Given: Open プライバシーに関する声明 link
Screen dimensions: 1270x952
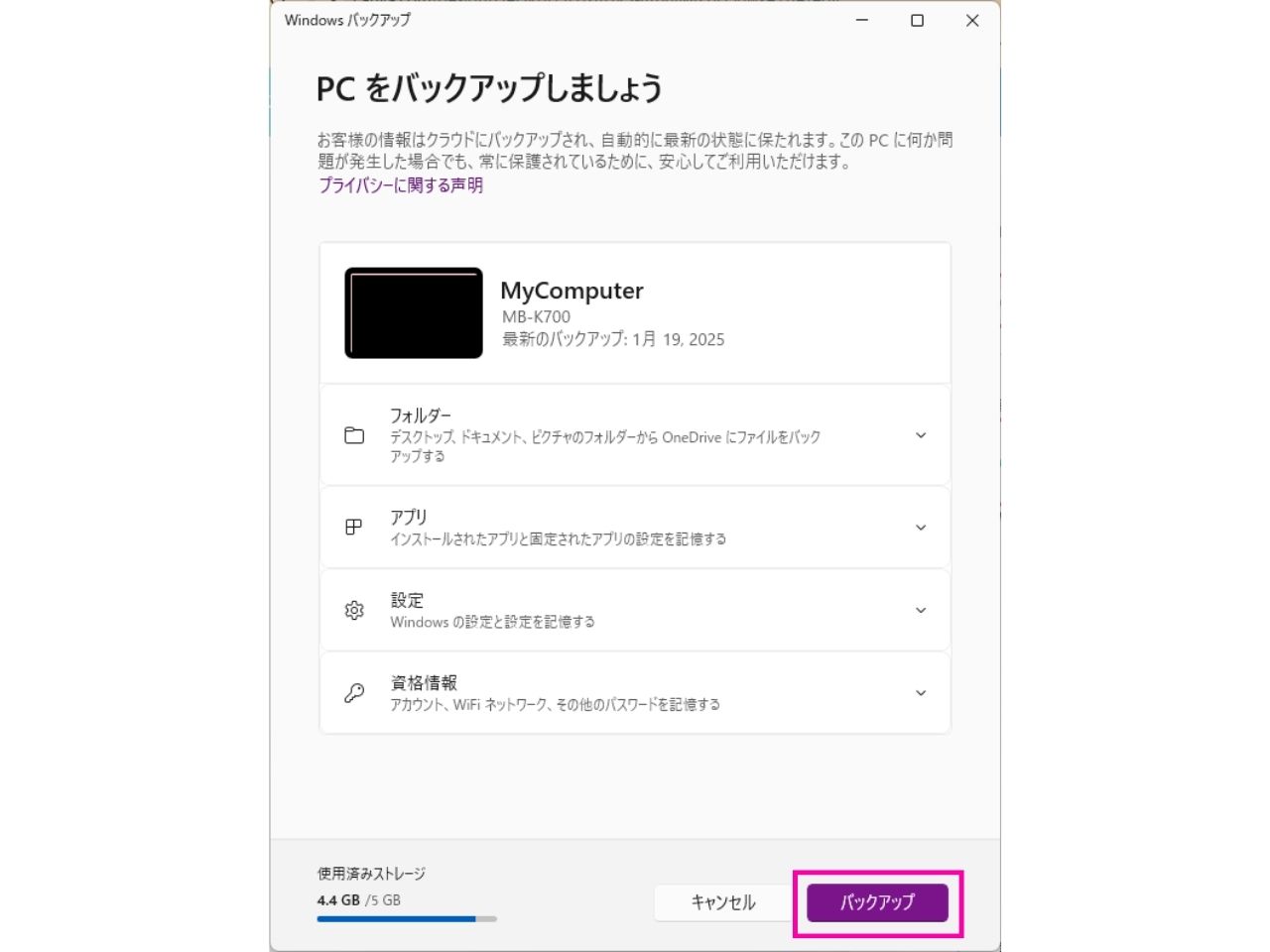Looking at the screenshot, I should tap(400, 184).
